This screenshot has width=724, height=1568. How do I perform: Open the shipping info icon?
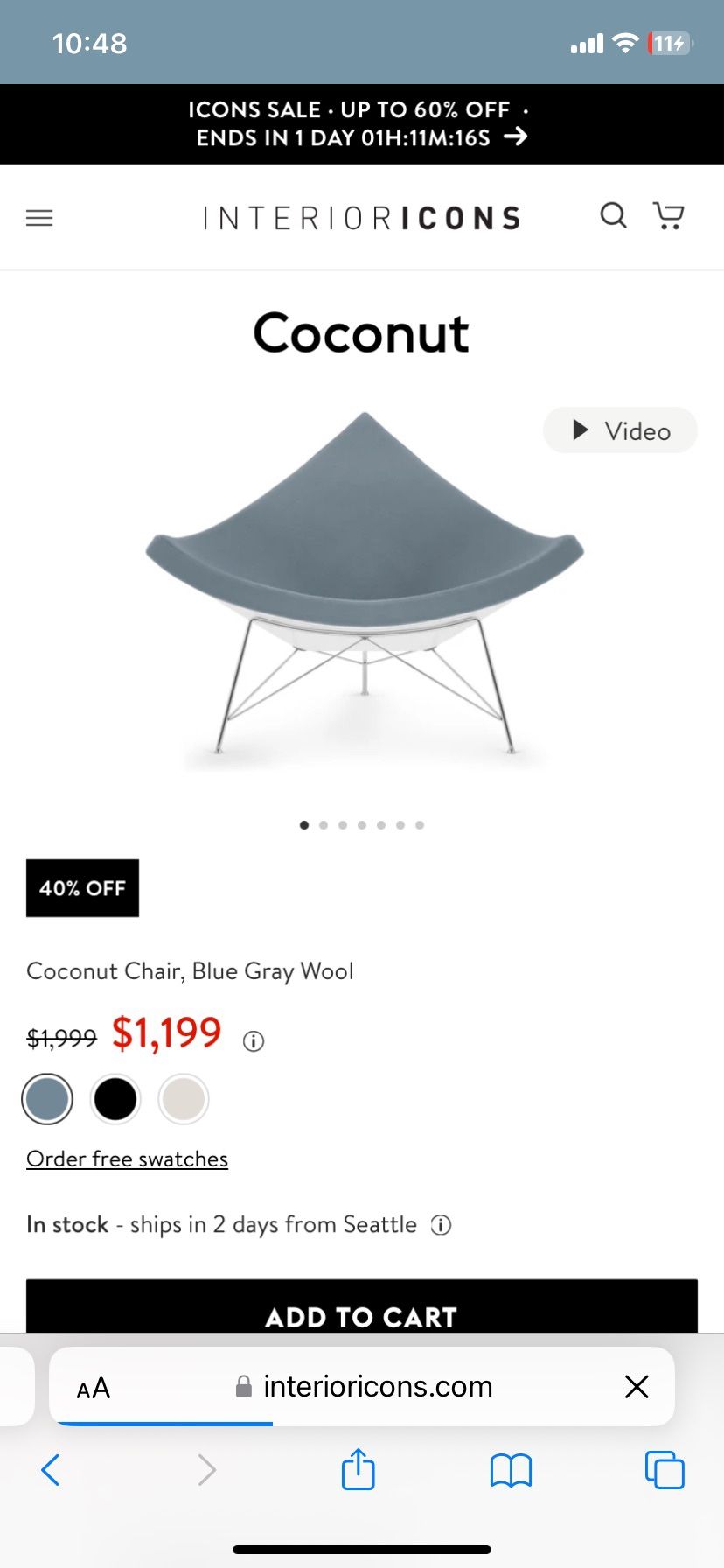(x=442, y=1225)
